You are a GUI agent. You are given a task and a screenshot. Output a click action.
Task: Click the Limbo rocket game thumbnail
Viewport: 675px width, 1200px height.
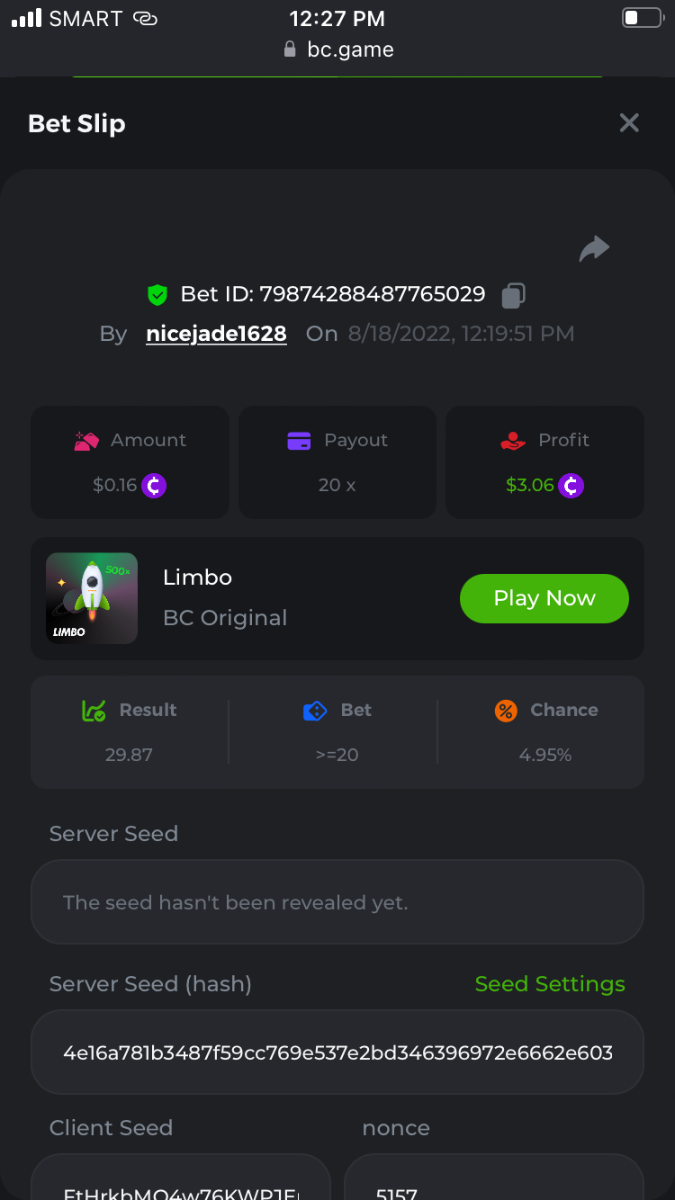[92, 598]
